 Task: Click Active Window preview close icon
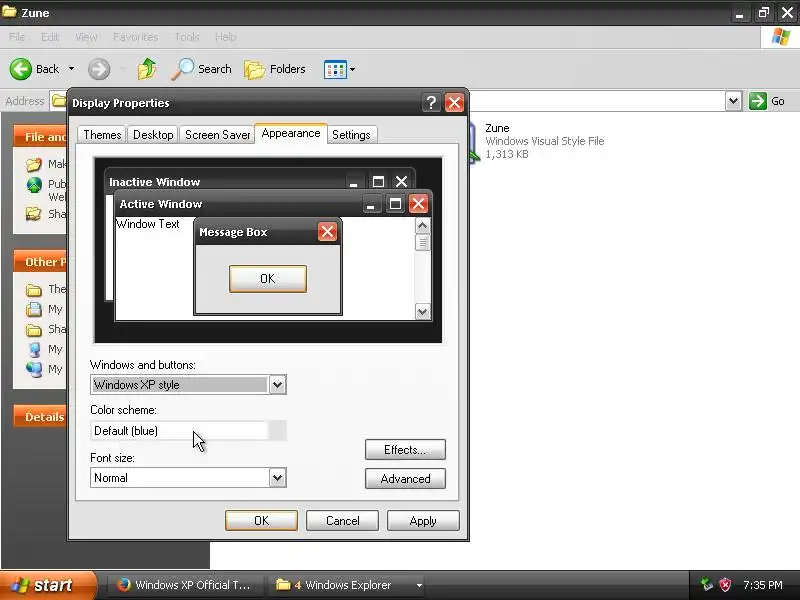[x=418, y=204]
